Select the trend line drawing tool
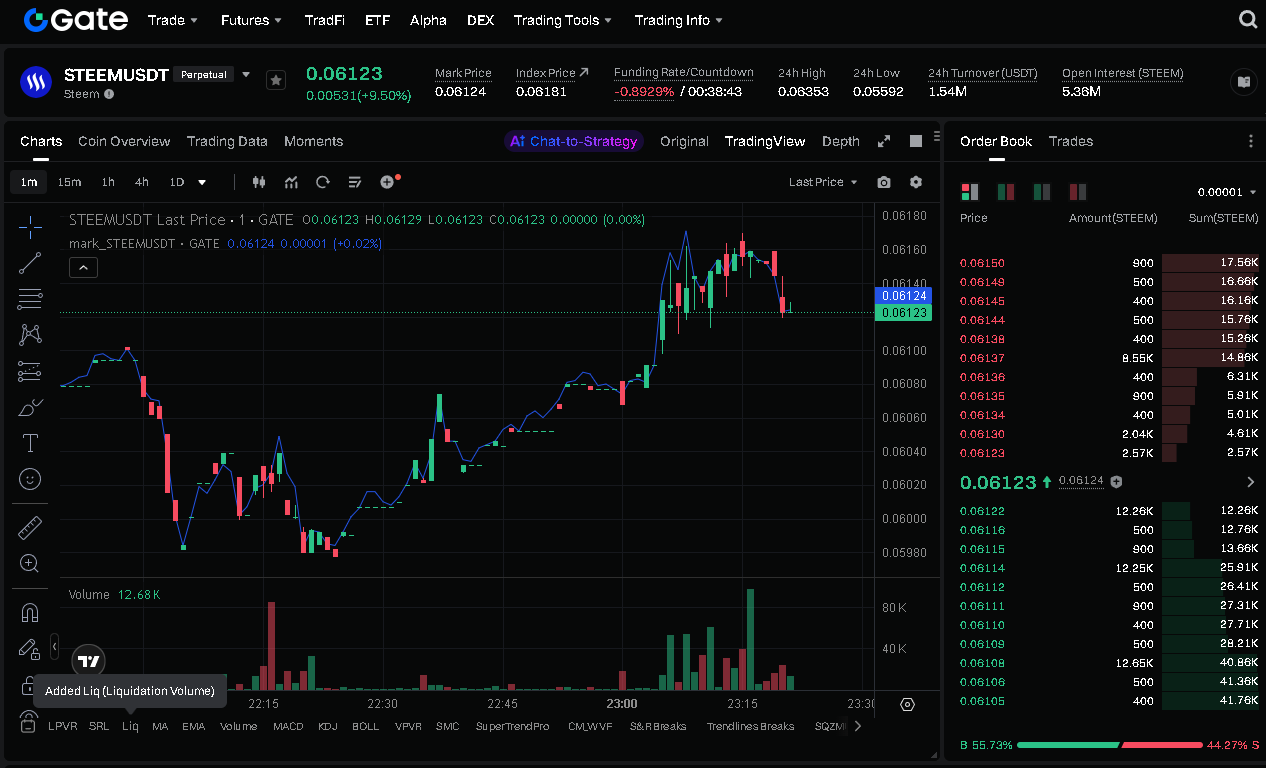1266x768 pixels. (30, 263)
